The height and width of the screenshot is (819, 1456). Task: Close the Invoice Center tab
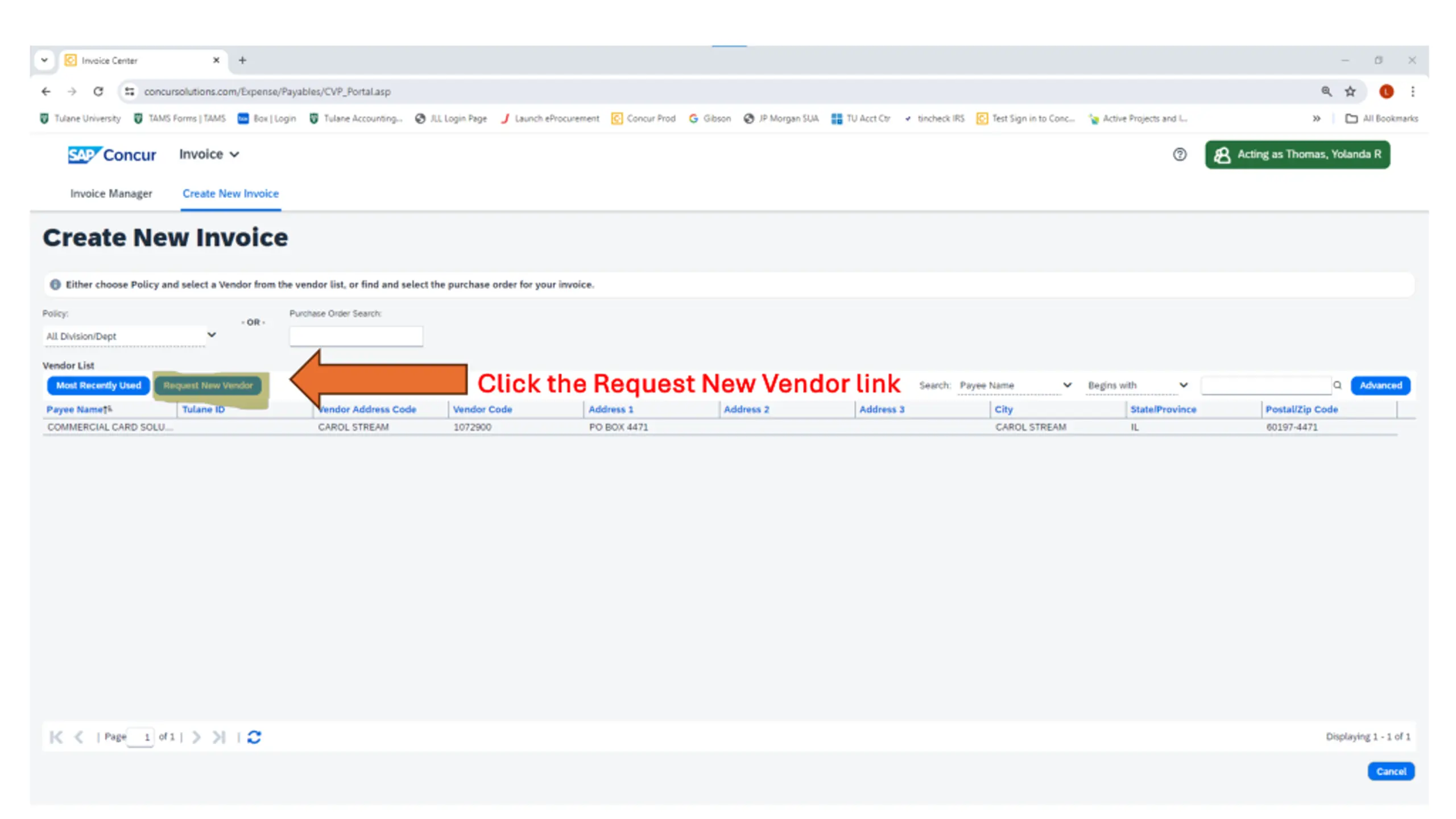click(216, 60)
